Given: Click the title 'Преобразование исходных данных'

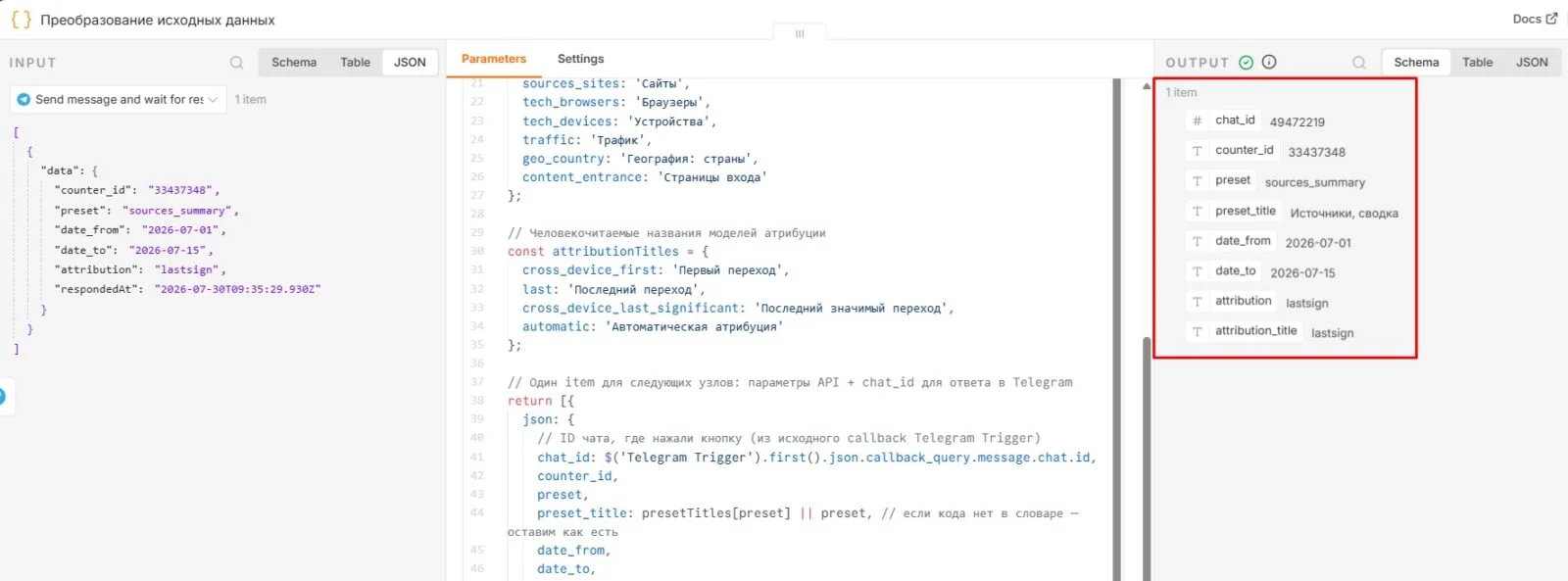Looking at the screenshot, I should click(158, 20).
